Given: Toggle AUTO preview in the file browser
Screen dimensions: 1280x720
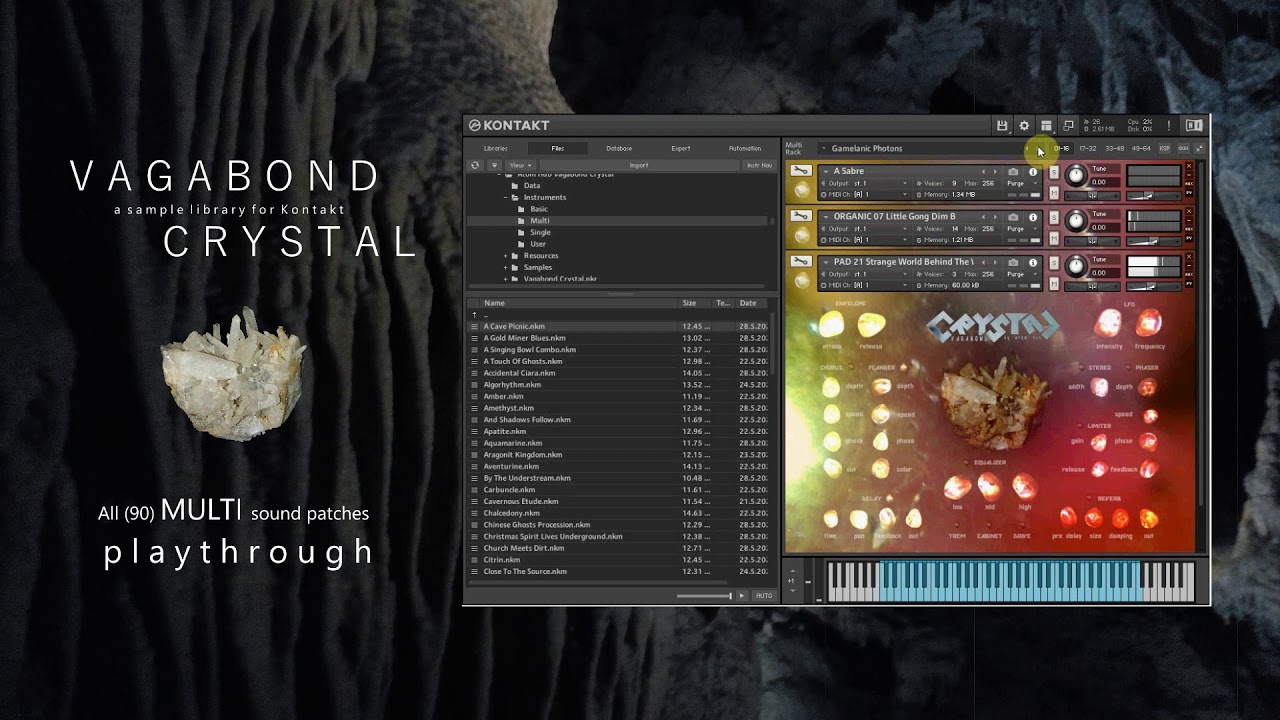Looking at the screenshot, I should pos(763,596).
